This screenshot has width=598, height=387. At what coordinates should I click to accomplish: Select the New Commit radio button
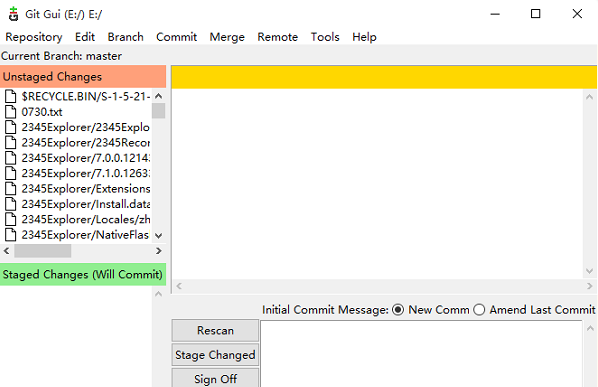[x=398, y=310]
